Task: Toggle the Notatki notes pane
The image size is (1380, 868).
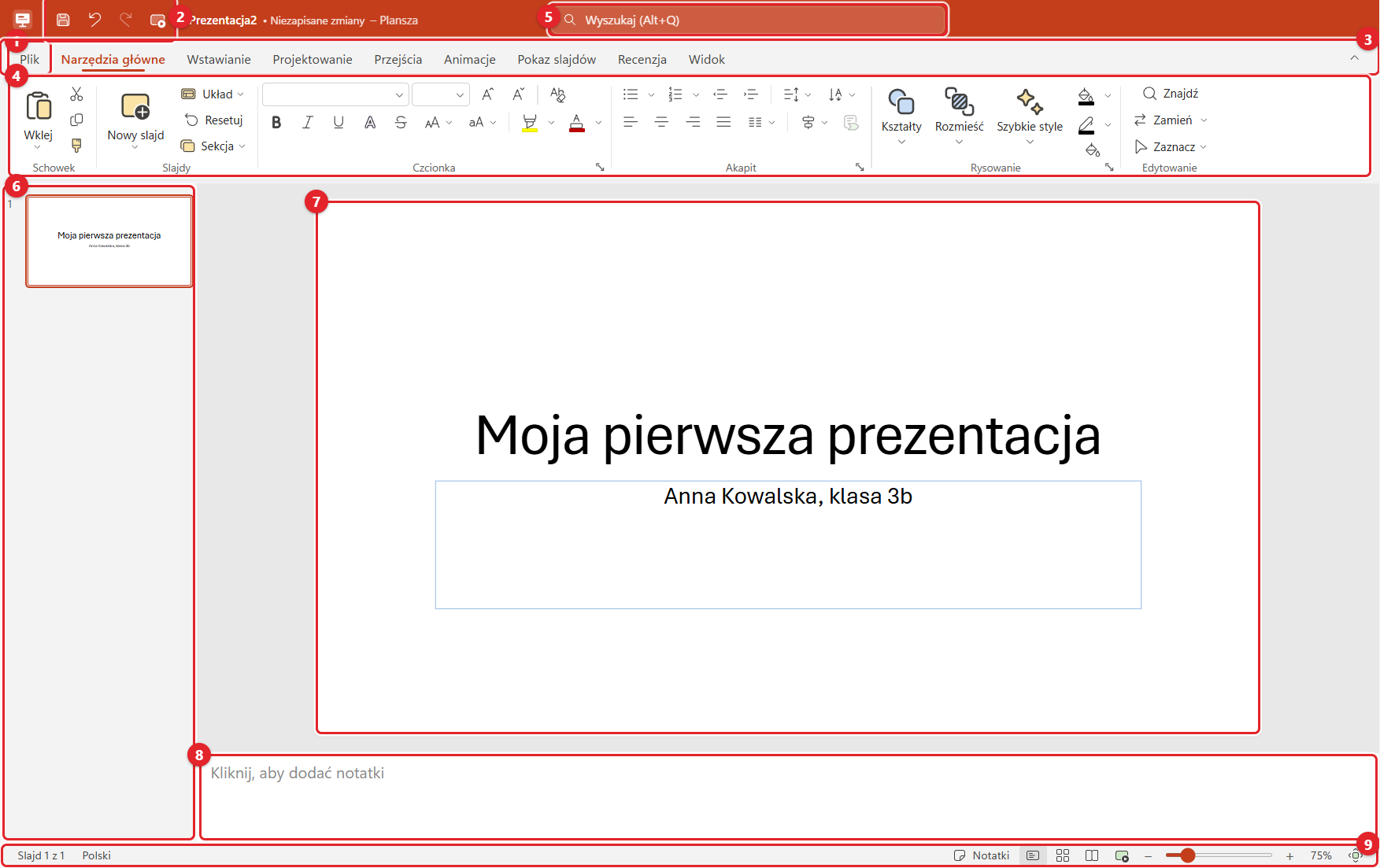Action: pos(981,855)
